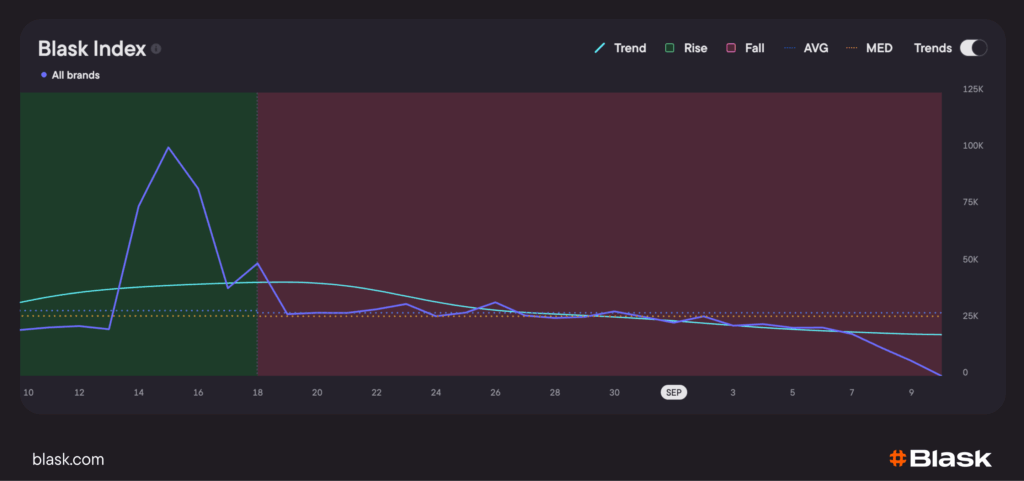The width and height of the screenshot is (1024, 481).
Task: Click the date 10 axis label
Action: 28,393
